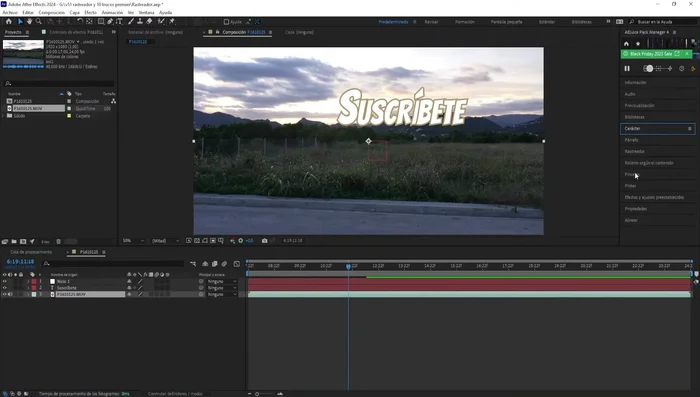Hide the P1610125.MOV layer eye
The image size is (700, 397).
click(x=4, y=294)
